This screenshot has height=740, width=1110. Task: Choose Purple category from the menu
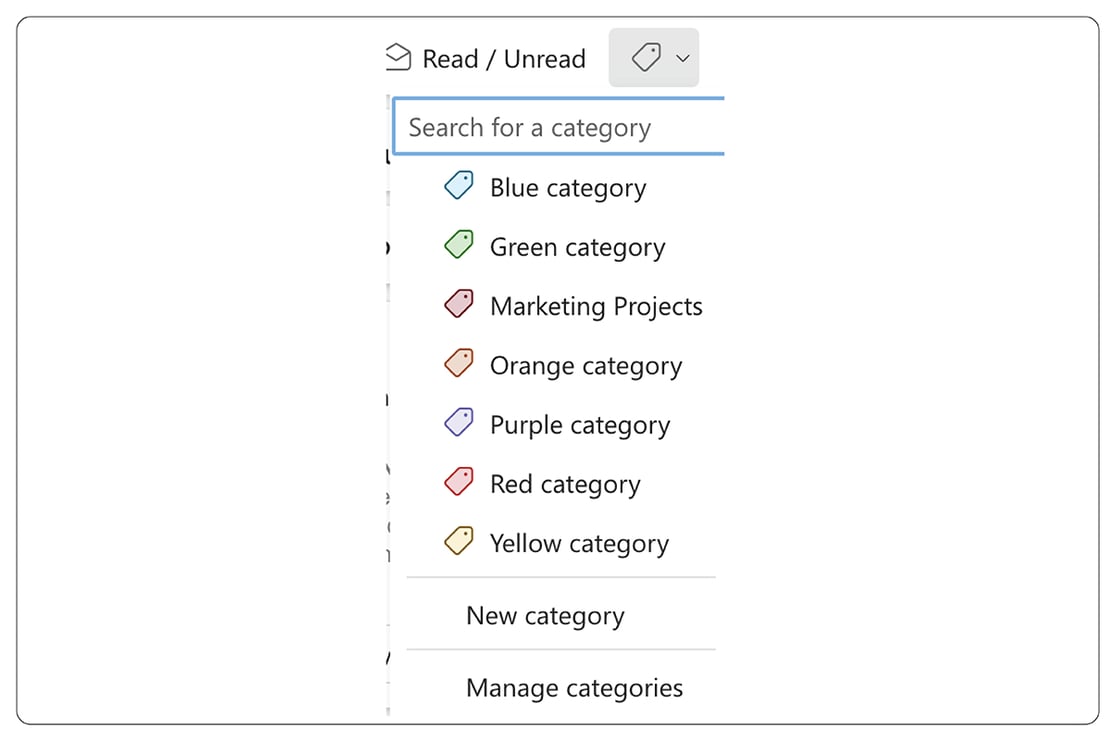coord(579,424)
